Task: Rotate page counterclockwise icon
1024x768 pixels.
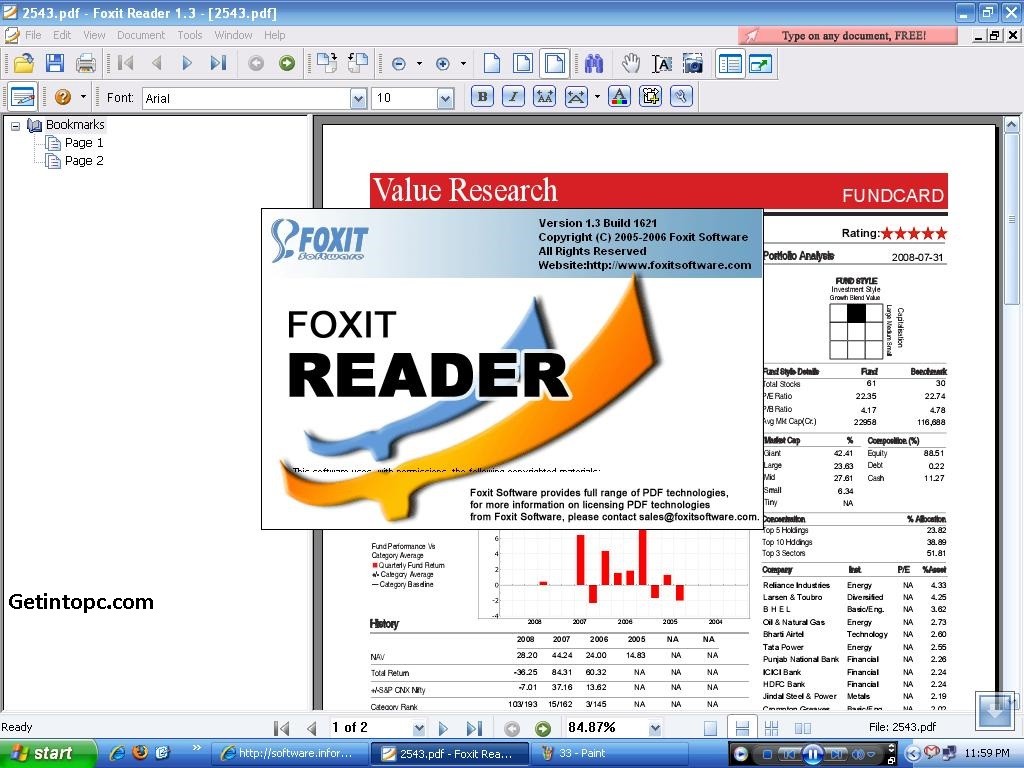Action: tap(358, 63)
